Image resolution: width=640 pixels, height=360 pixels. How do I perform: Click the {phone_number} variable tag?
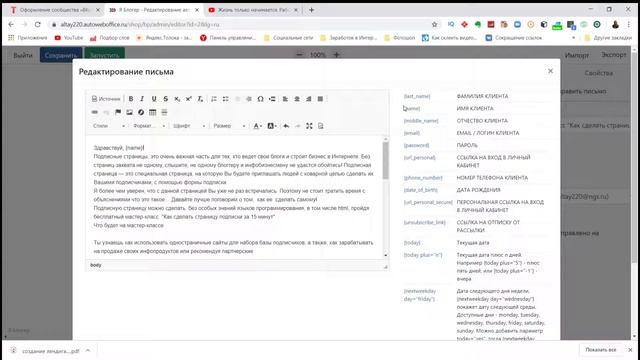tap(423, 178)
